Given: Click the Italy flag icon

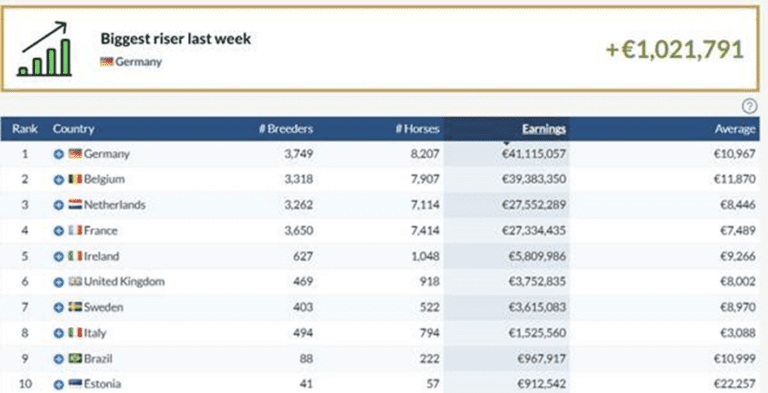Looking at the screenshot, I should click(75, 333).
